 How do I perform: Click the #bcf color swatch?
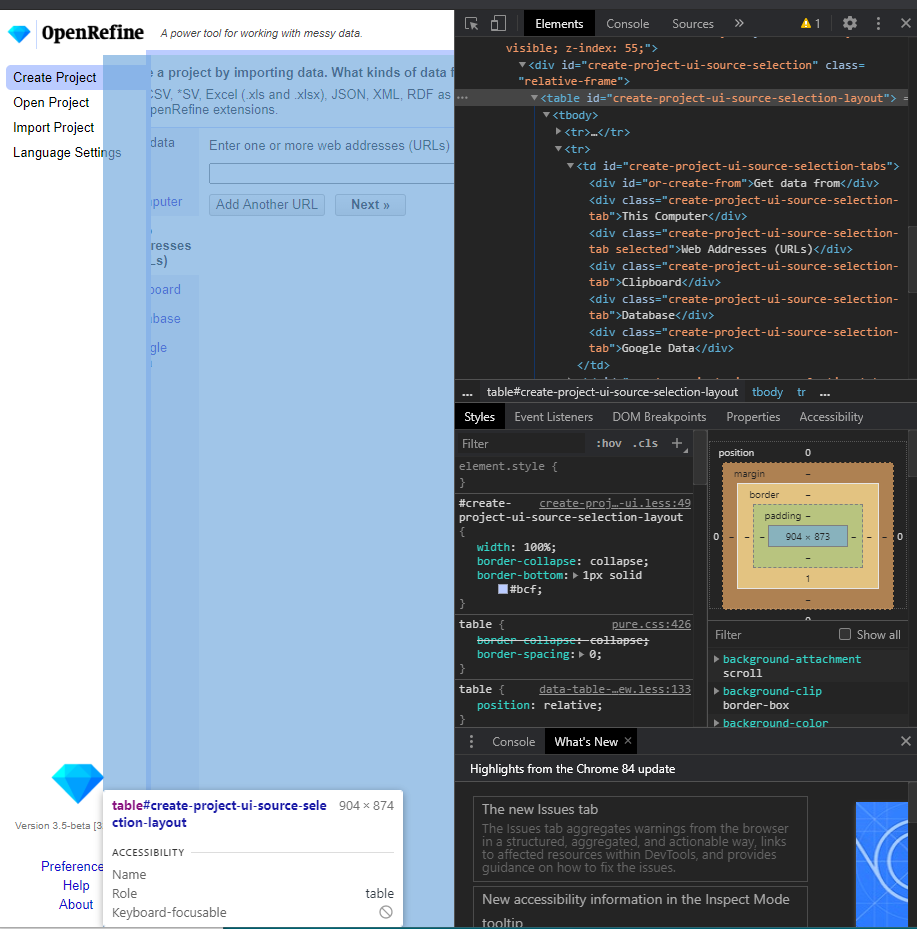click(x=503, y=589)
